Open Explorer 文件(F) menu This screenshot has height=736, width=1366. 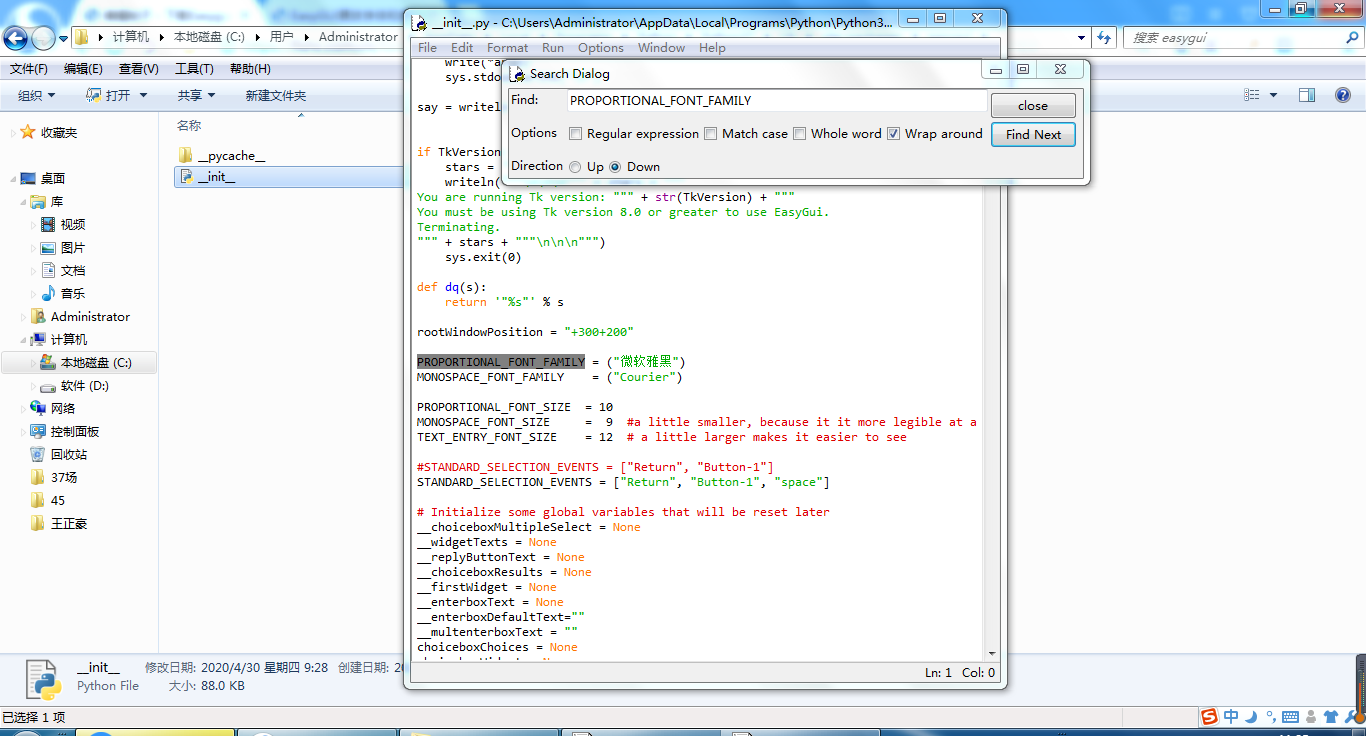click(29, 69)
